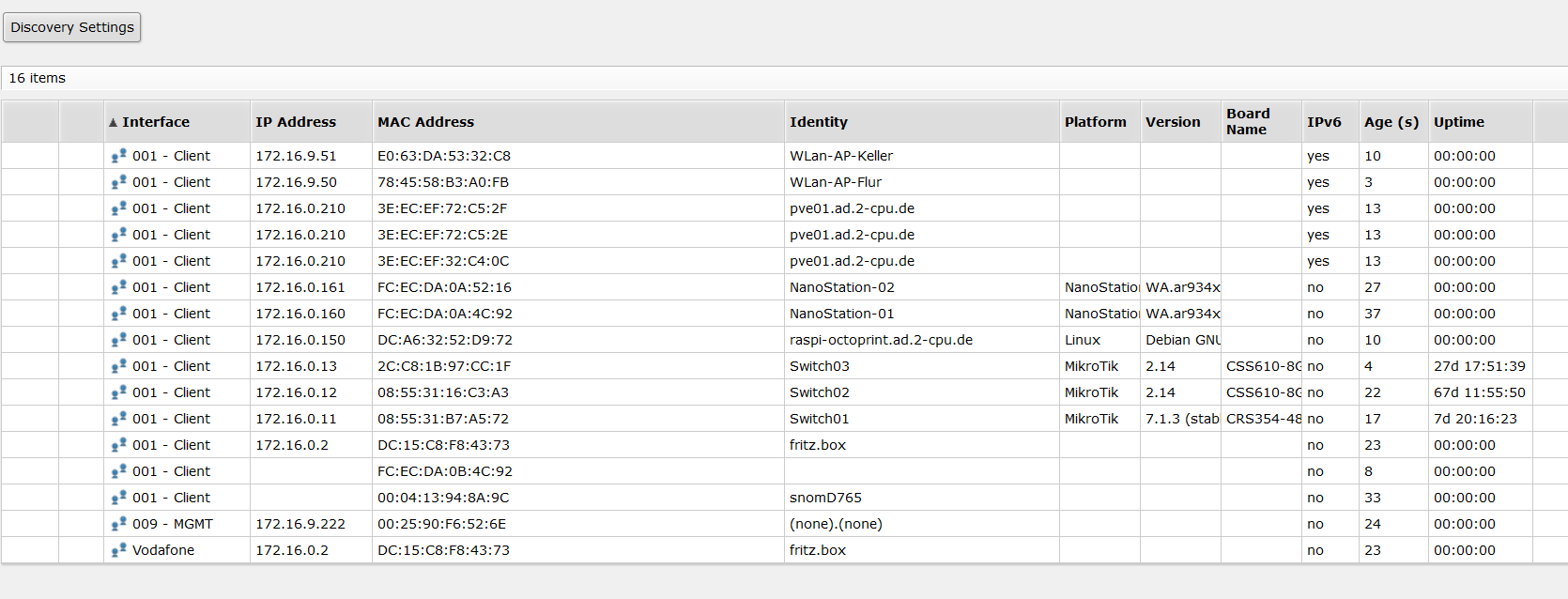Click the Discovery Settings button
This screenshot has height=599, width=1568.
pyautogui.click(x=72, y=27)
